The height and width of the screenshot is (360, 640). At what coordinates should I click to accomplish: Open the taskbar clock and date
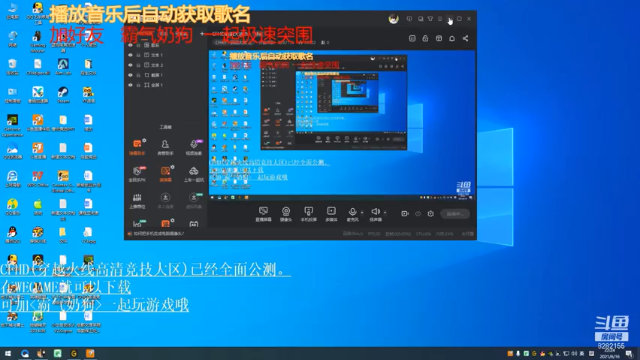609,353
